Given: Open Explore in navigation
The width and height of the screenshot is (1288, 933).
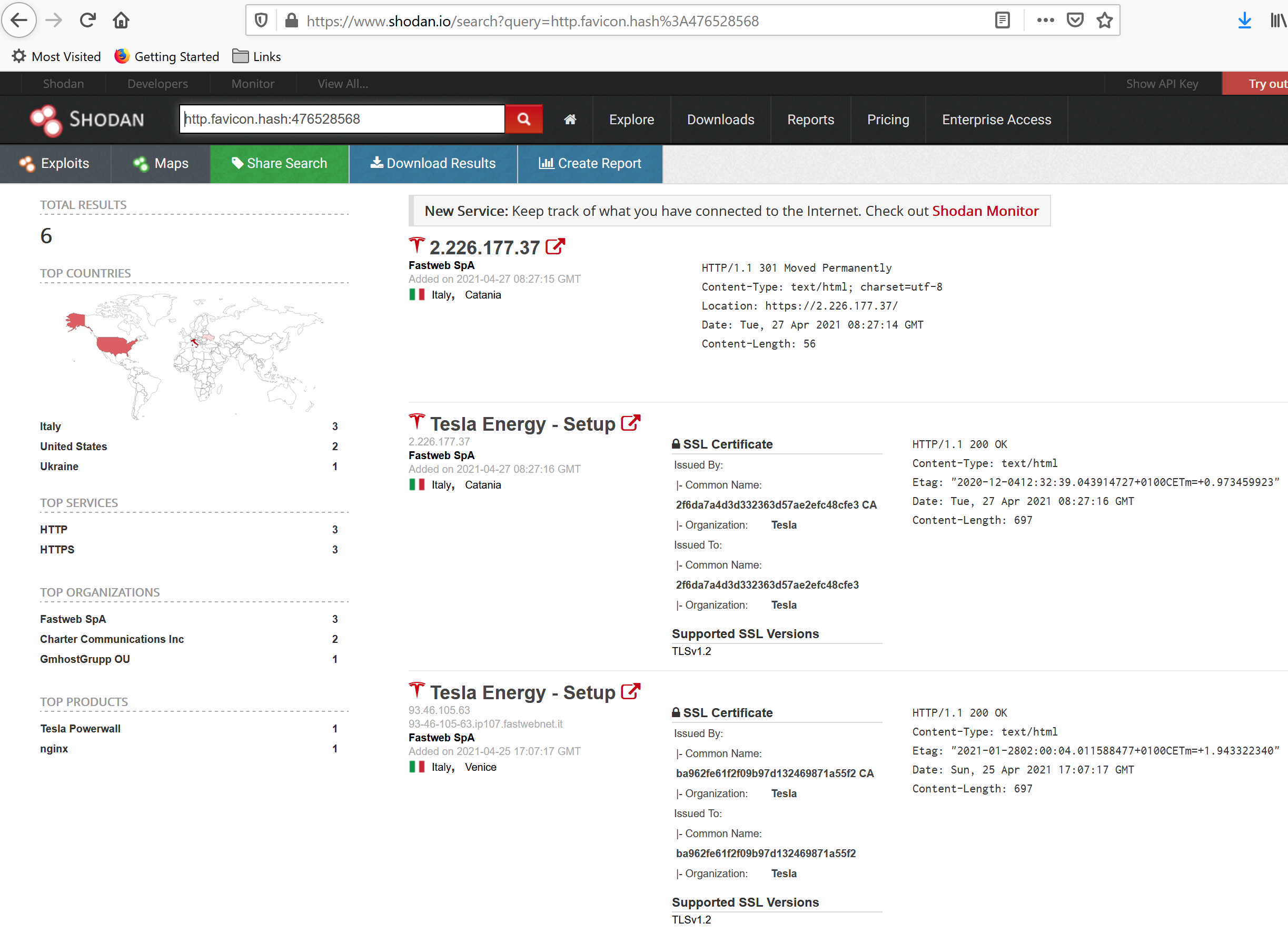Looking at the screenshot, I should pos(631,120).
